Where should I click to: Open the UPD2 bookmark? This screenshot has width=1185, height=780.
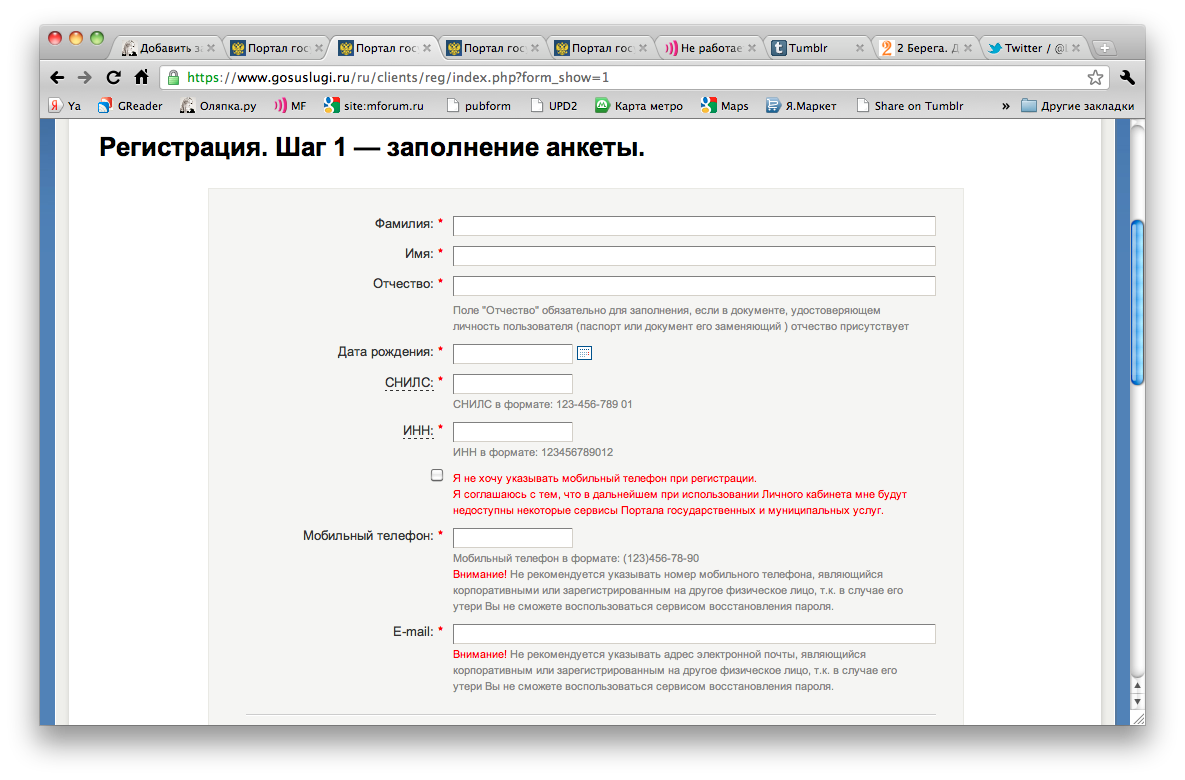[554, 106]
